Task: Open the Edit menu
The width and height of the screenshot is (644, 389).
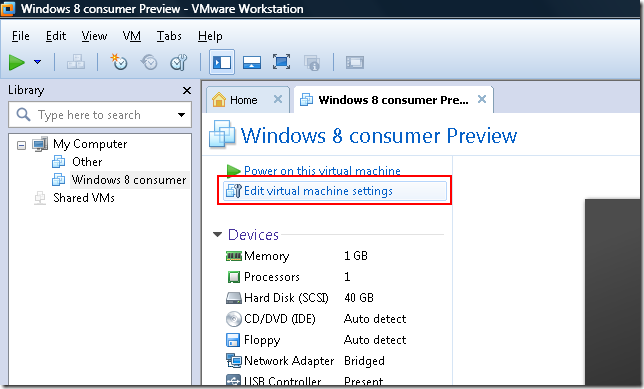Action: click(56, 36)
